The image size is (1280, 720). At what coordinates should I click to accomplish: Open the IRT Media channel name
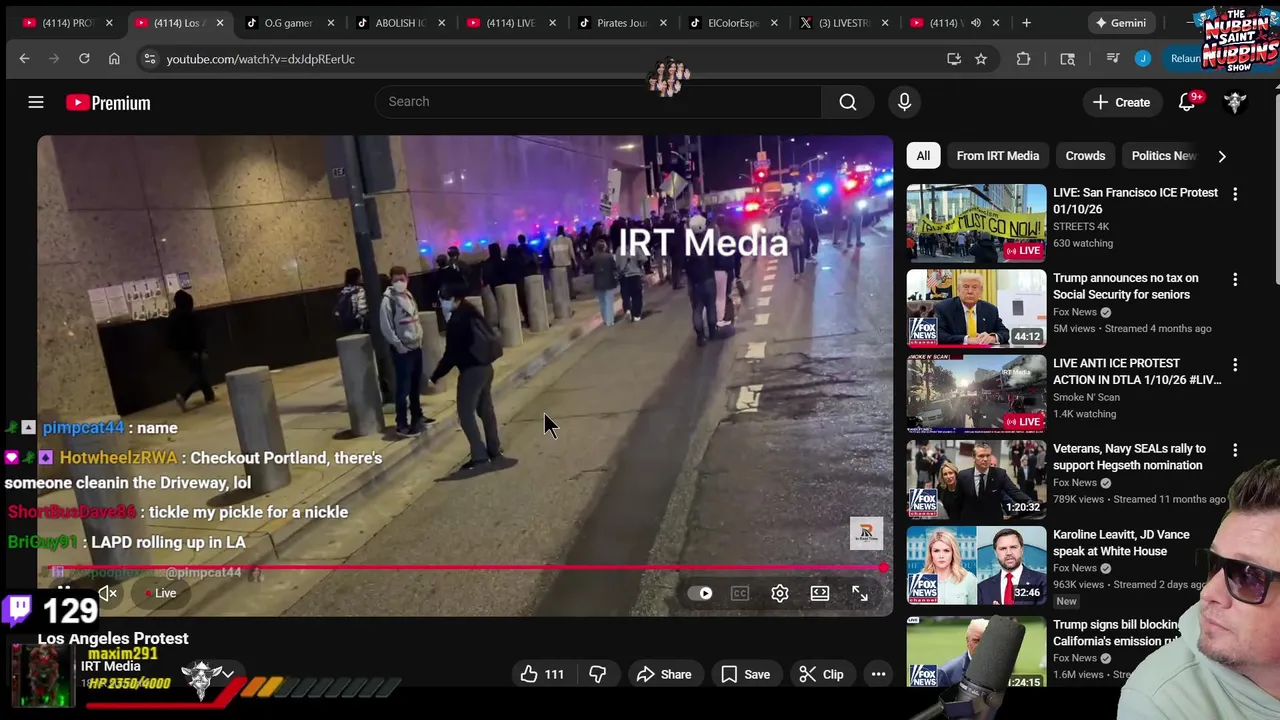click(111, 666)
